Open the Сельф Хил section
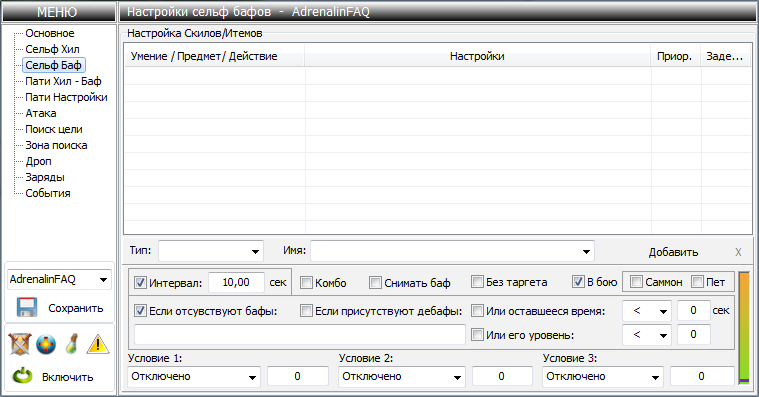759x397 pixels. (x=52, y=49)
